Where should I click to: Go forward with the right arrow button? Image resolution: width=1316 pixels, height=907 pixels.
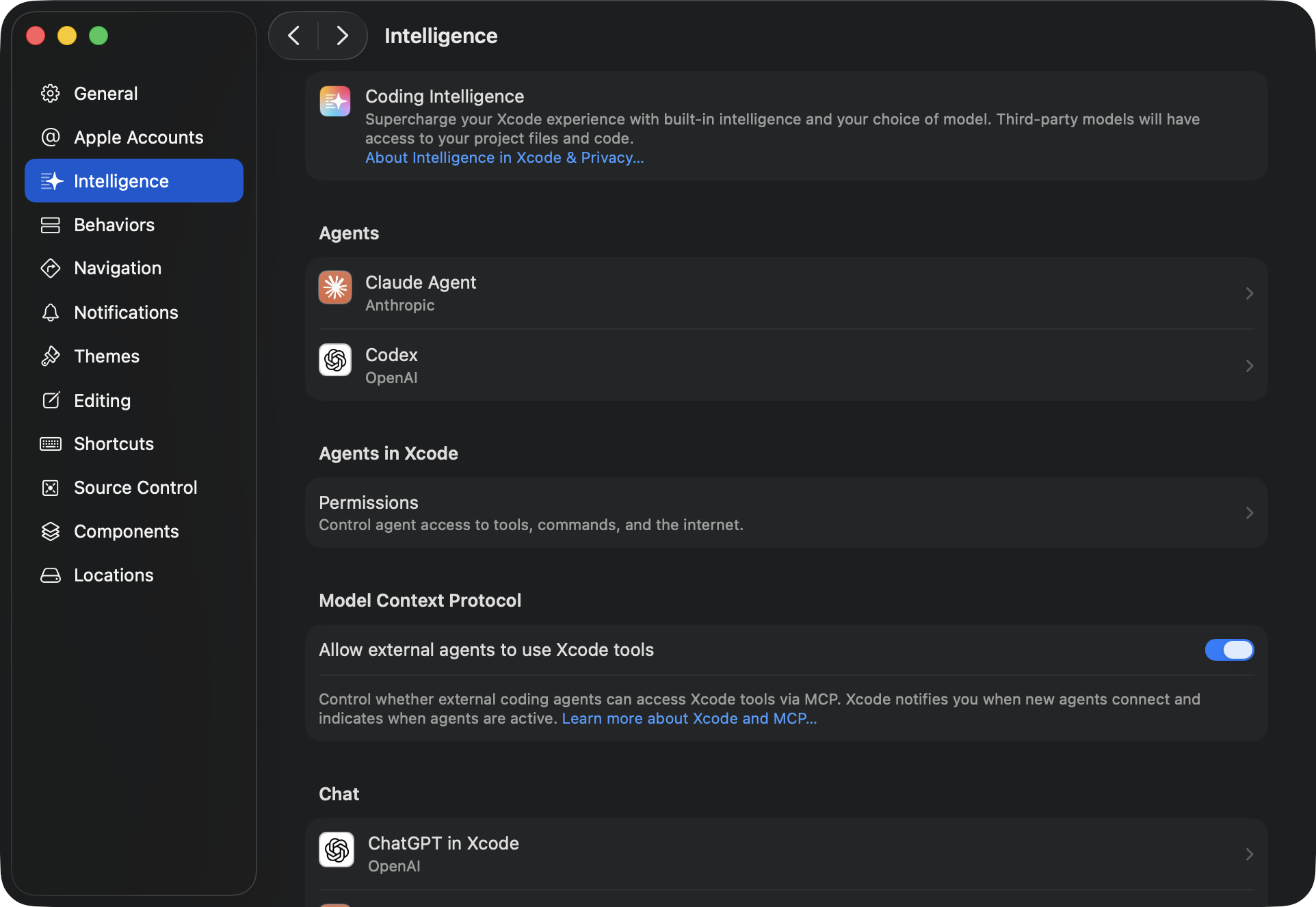tap(342, 36)
